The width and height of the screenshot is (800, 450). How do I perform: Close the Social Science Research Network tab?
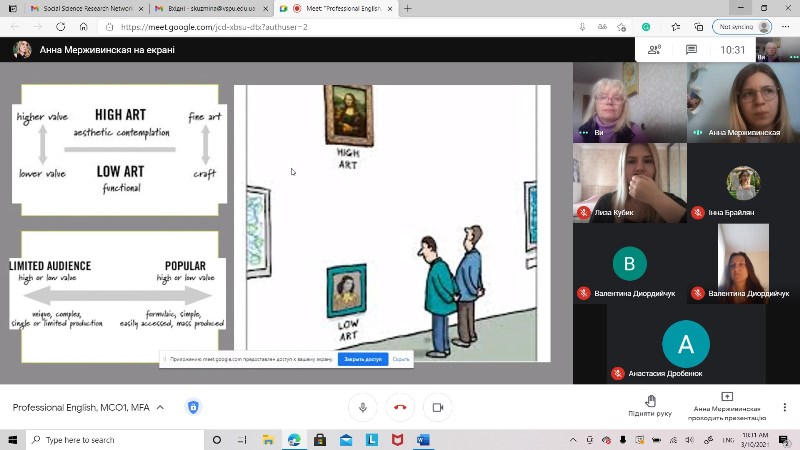[141, 9]
